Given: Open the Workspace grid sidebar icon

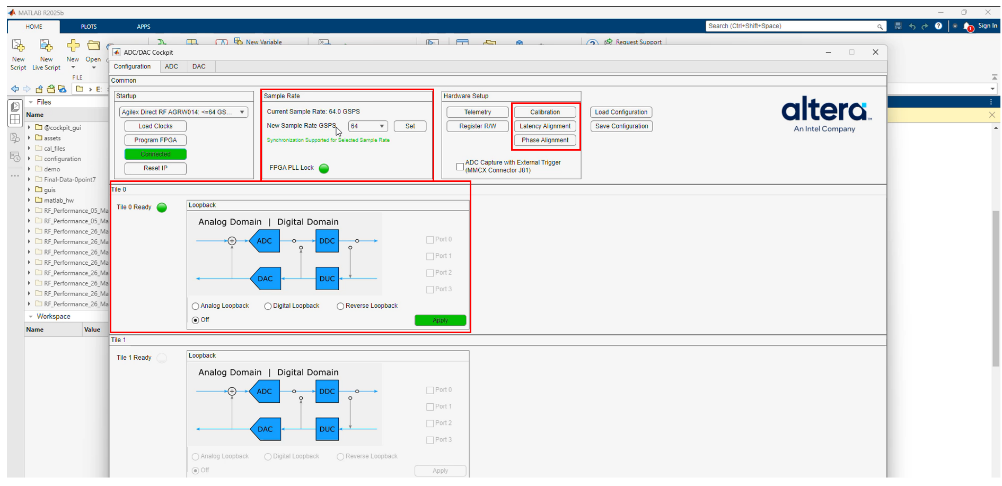Looking at the screenshot, I should pos(16,119).
